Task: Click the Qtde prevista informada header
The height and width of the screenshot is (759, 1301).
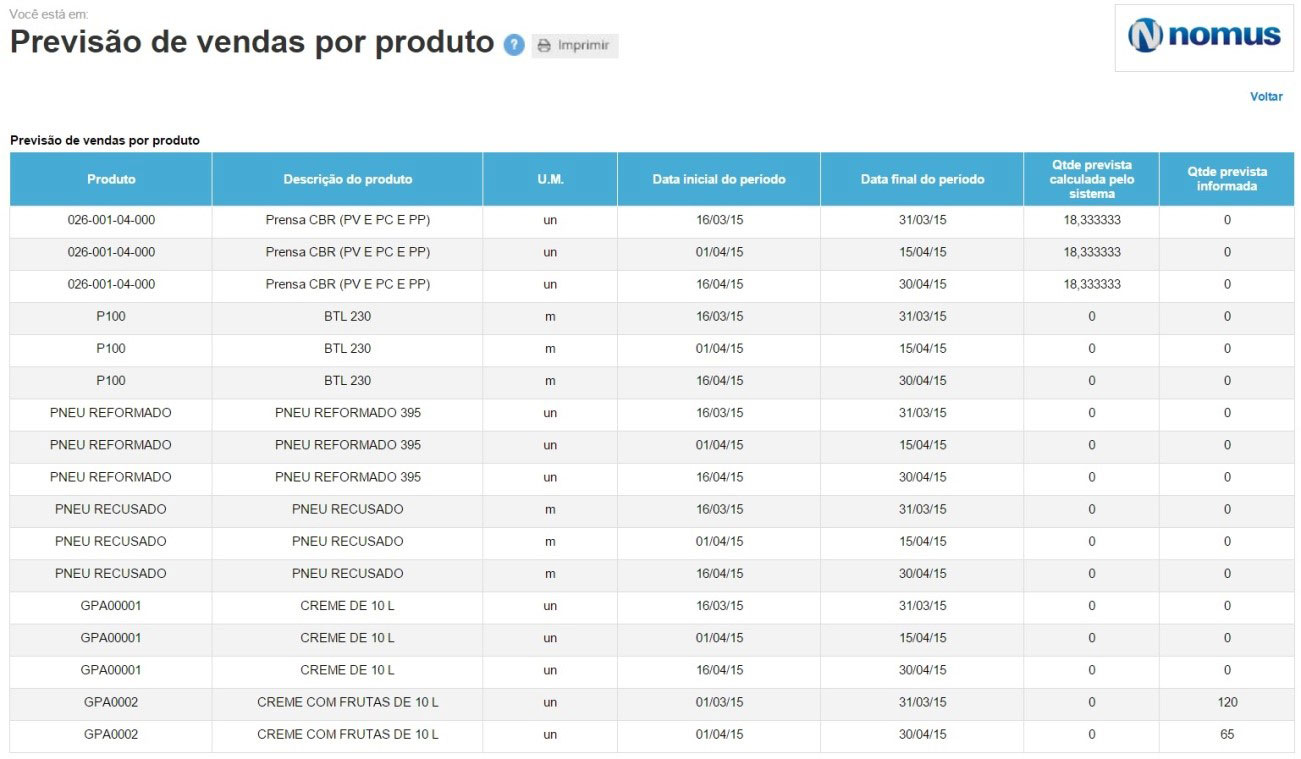Action: pyautogui.click(x=1227, y=179)
